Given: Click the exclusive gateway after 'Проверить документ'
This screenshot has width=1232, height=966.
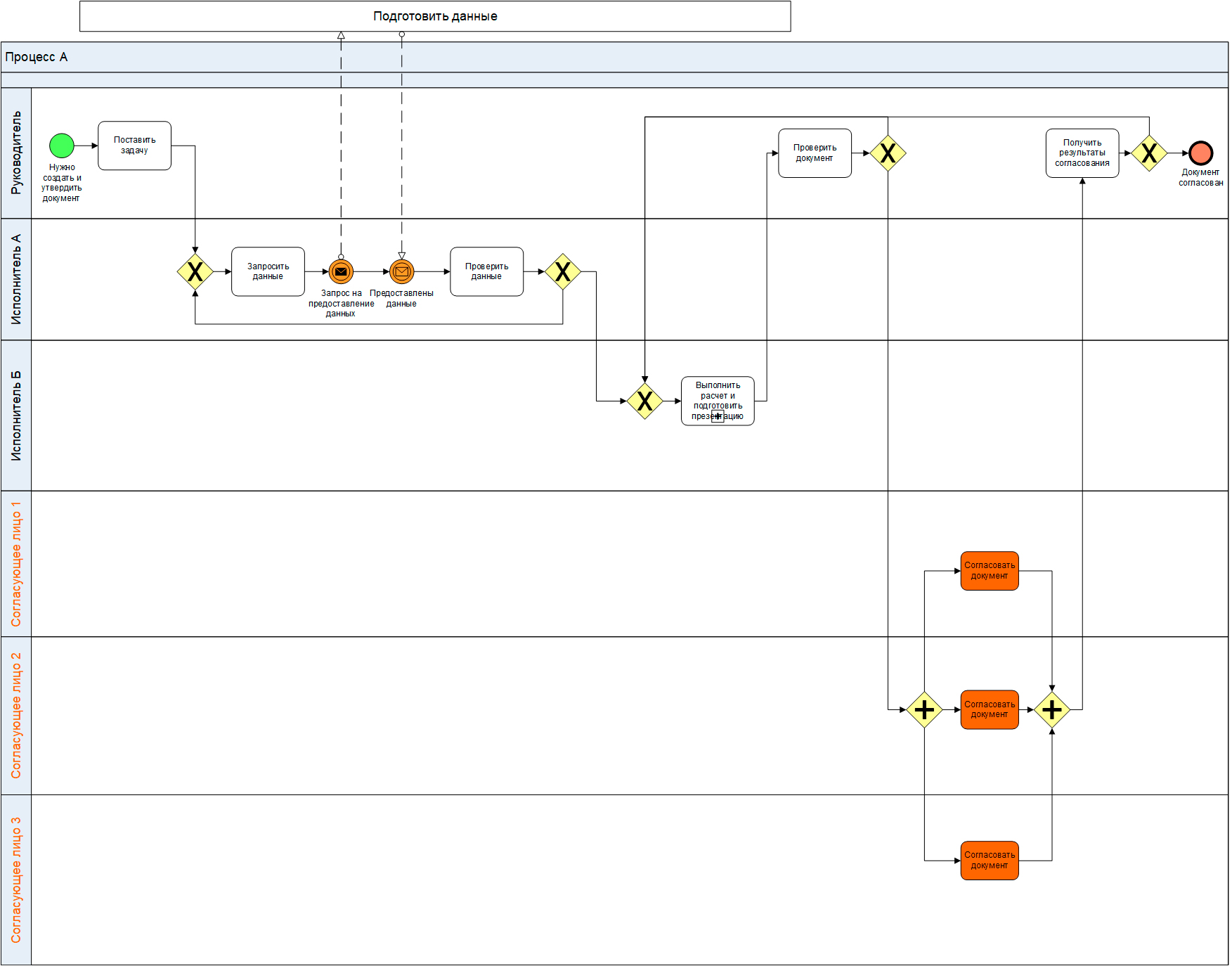Looking at the screenshot, I should click(x=888, y=153).
